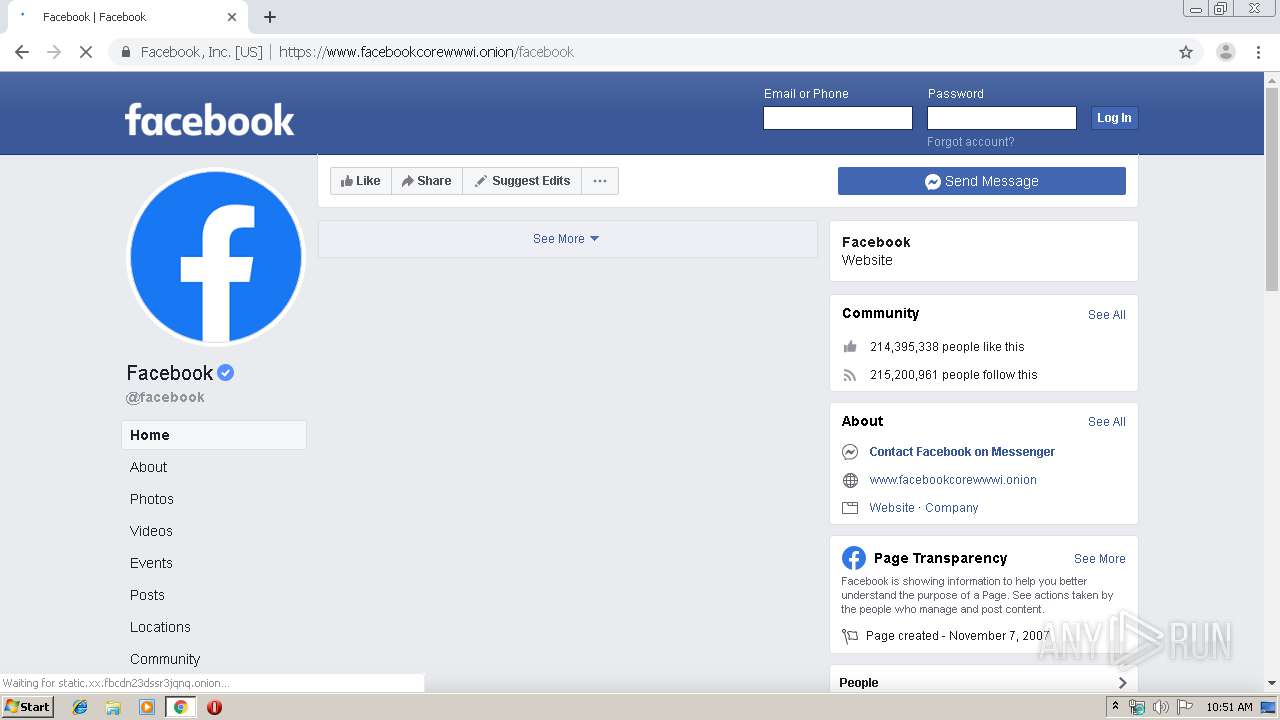Focus the Password field
Image resolution: width=1280 pixels, height=720 pixels.
tap(1002, 118)
